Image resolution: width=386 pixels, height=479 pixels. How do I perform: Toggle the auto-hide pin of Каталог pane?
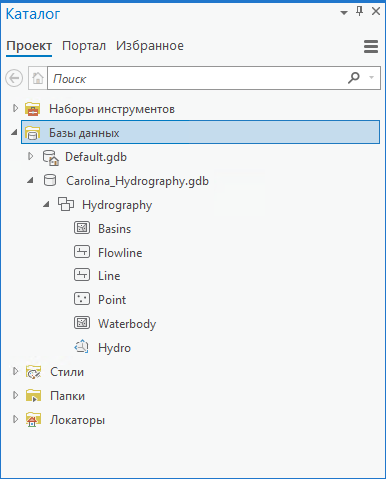click(359, 12)
